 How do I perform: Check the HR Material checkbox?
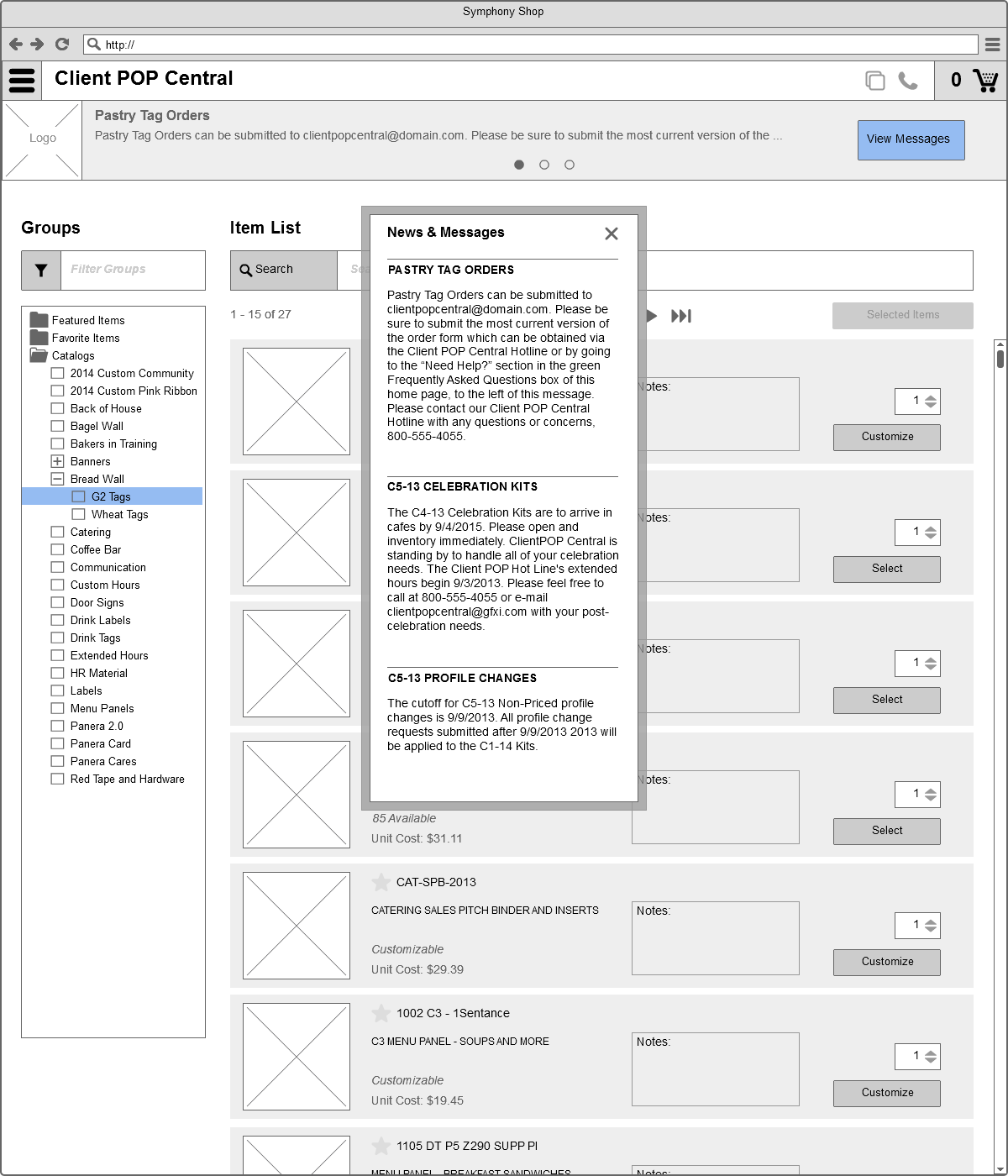pyautogui.click(x=57, y=673)
